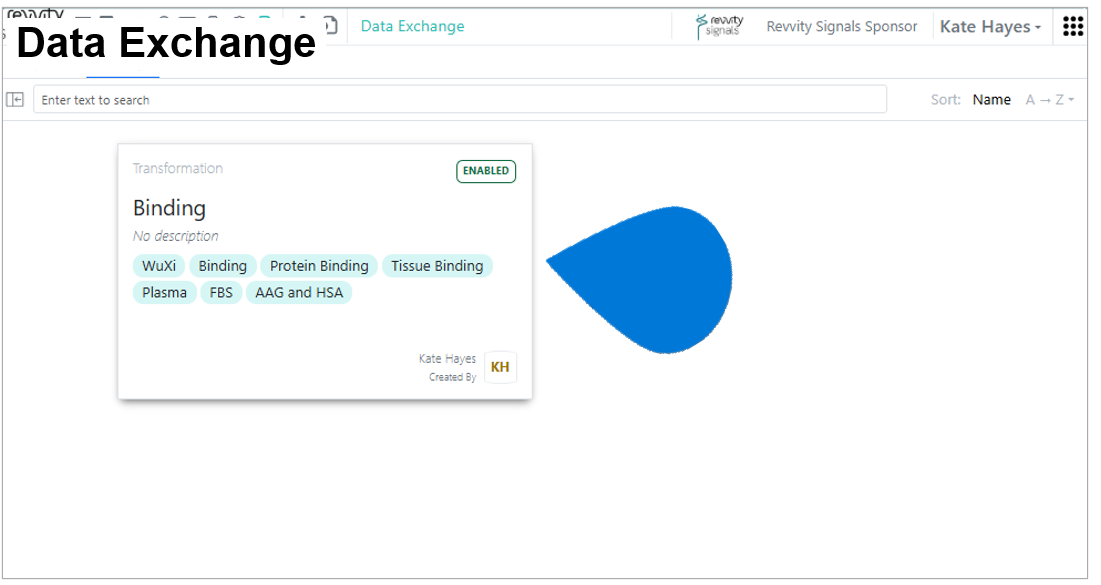Image resolution: width=1101 pixels, height=585 pixels.
Task: Select the Tissue Binding tag
Action: 437,266
